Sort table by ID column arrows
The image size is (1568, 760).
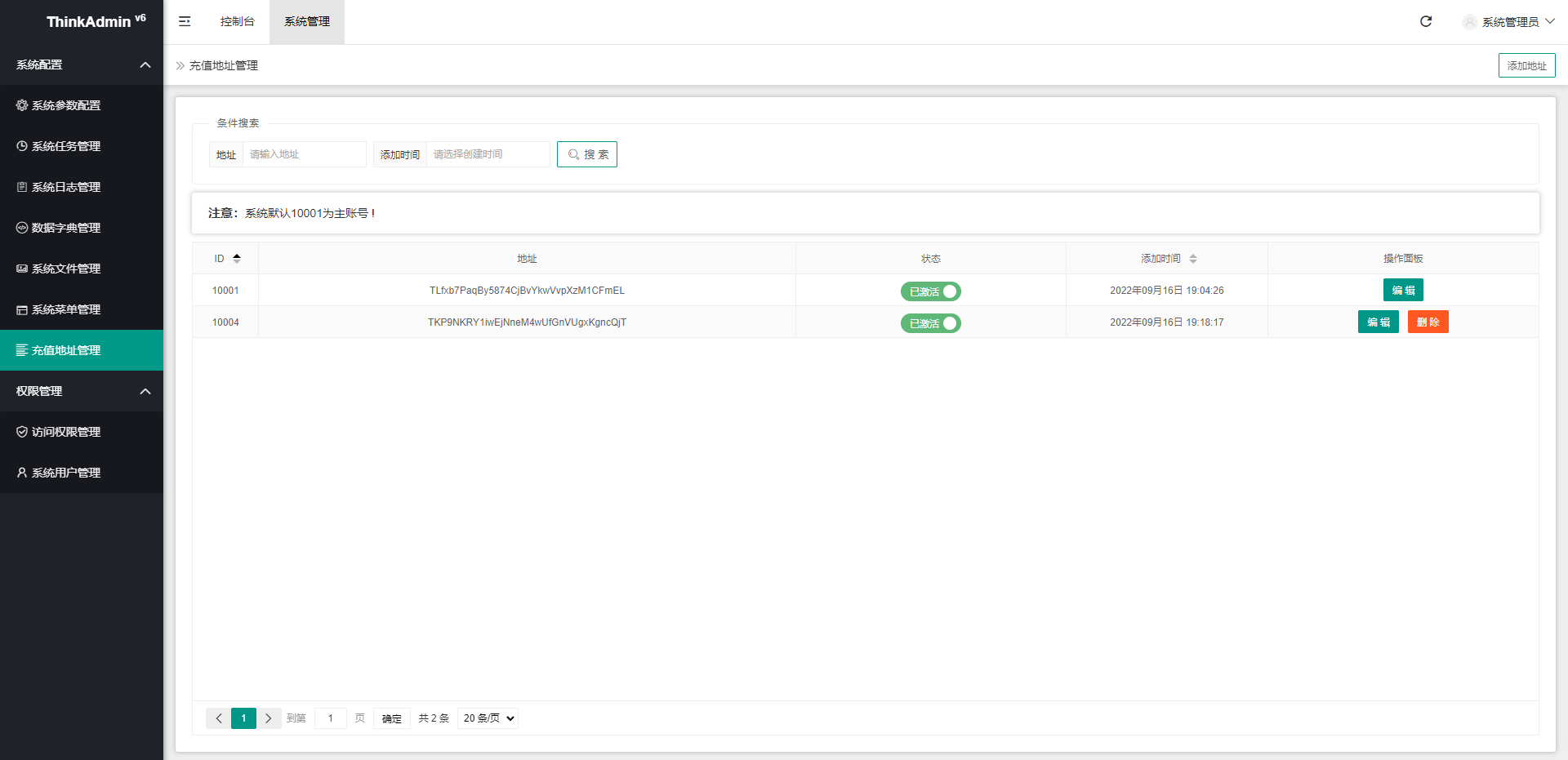tap(237, 258)
